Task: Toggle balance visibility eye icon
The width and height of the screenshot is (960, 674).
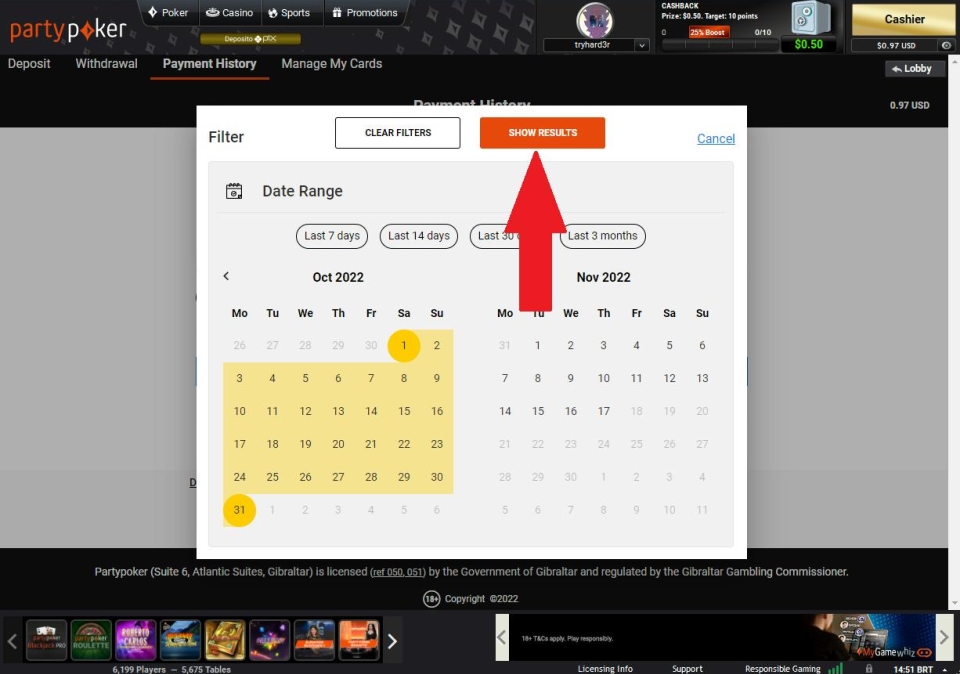Action: pos(945,45)
